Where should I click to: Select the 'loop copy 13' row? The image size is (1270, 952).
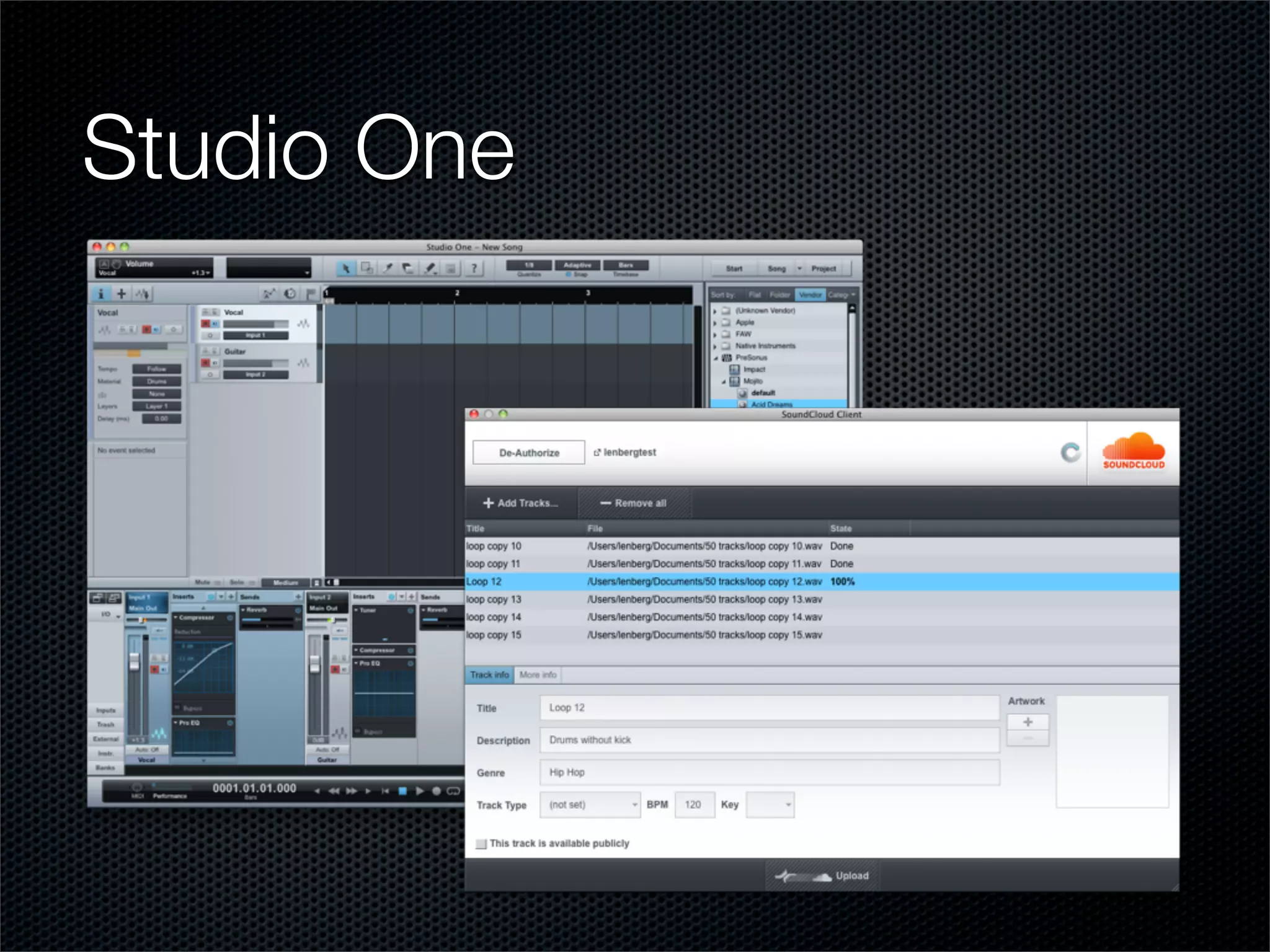point(822,599)
